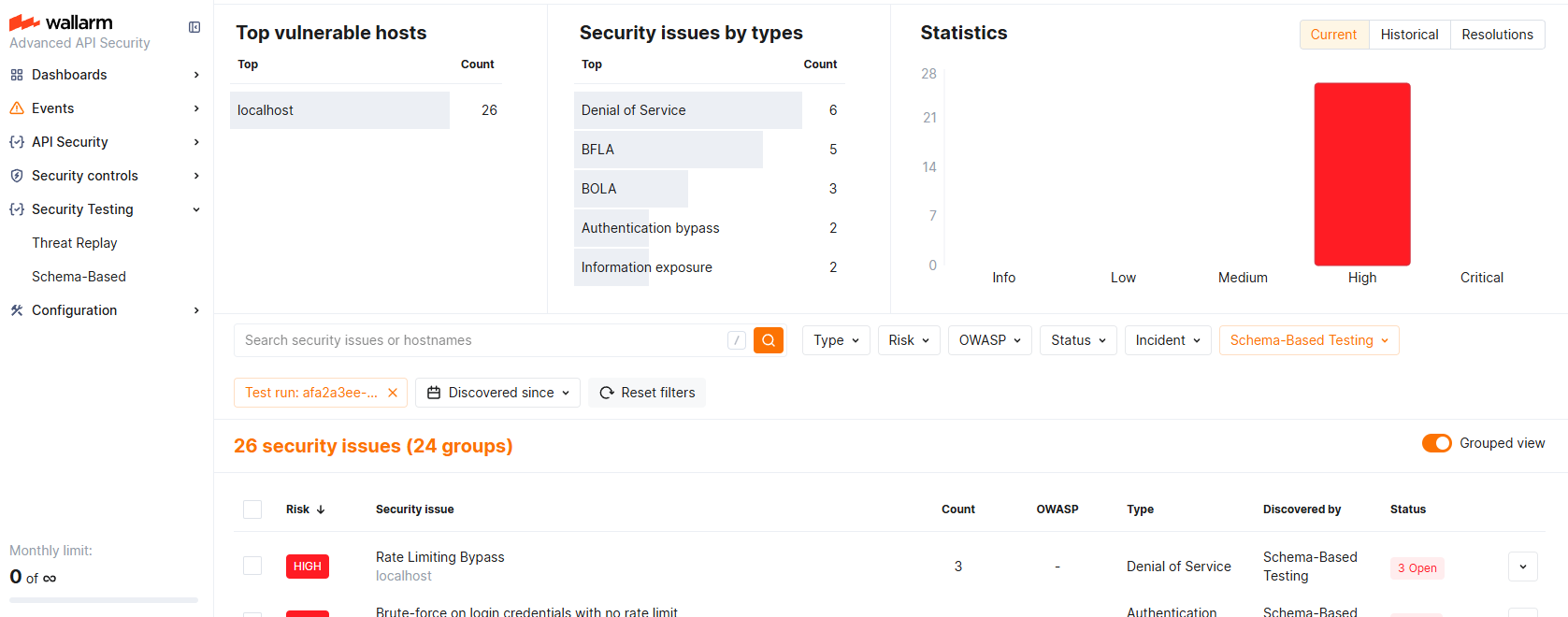Image resolution: width=1568 pixels, height=617 pixels.
Task: Click the Reset filters circular arrow icon
Action: tap(607, 393)
